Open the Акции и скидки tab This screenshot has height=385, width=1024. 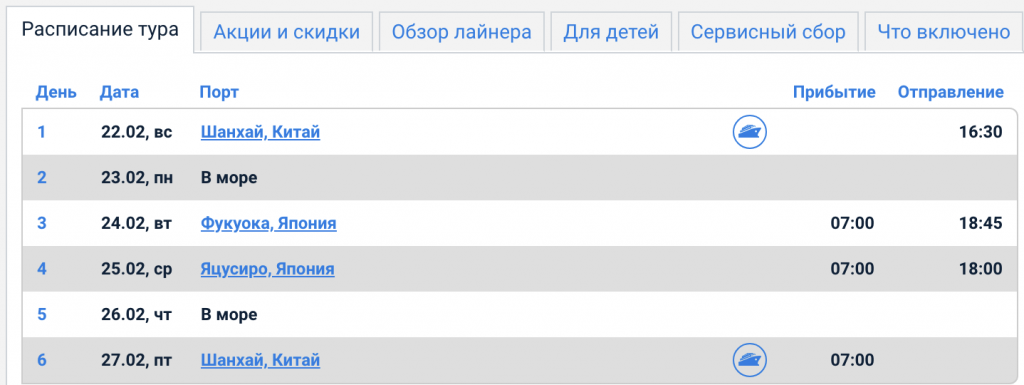point(287,31)
